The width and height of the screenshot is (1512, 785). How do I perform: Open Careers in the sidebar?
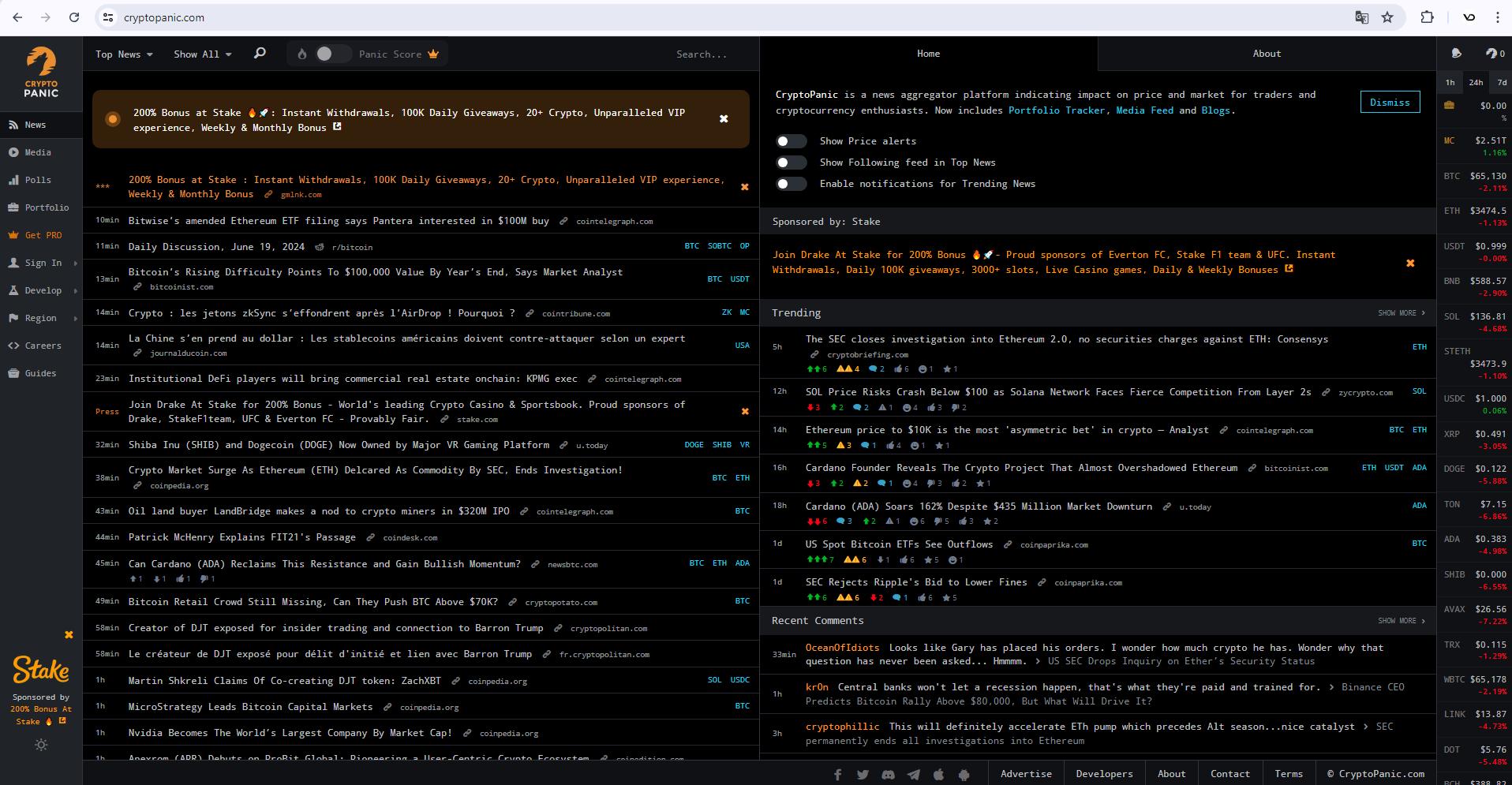[x=41, y=346]
